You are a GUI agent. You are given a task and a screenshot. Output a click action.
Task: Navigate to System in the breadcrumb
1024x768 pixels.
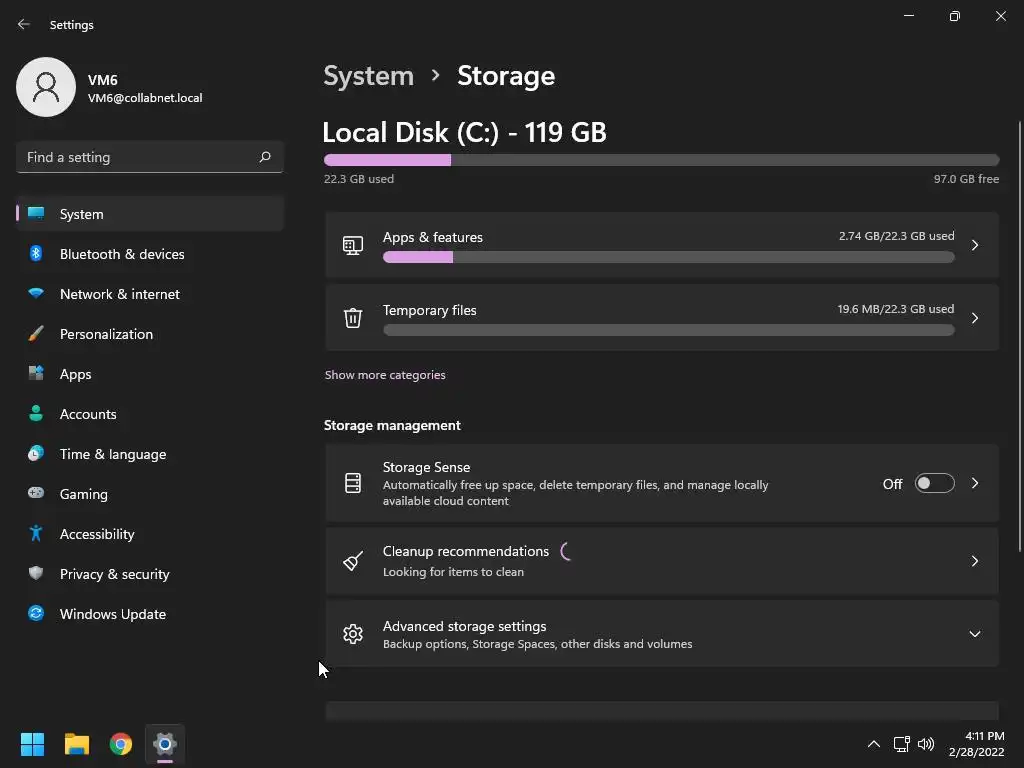(x=368, y=76)
